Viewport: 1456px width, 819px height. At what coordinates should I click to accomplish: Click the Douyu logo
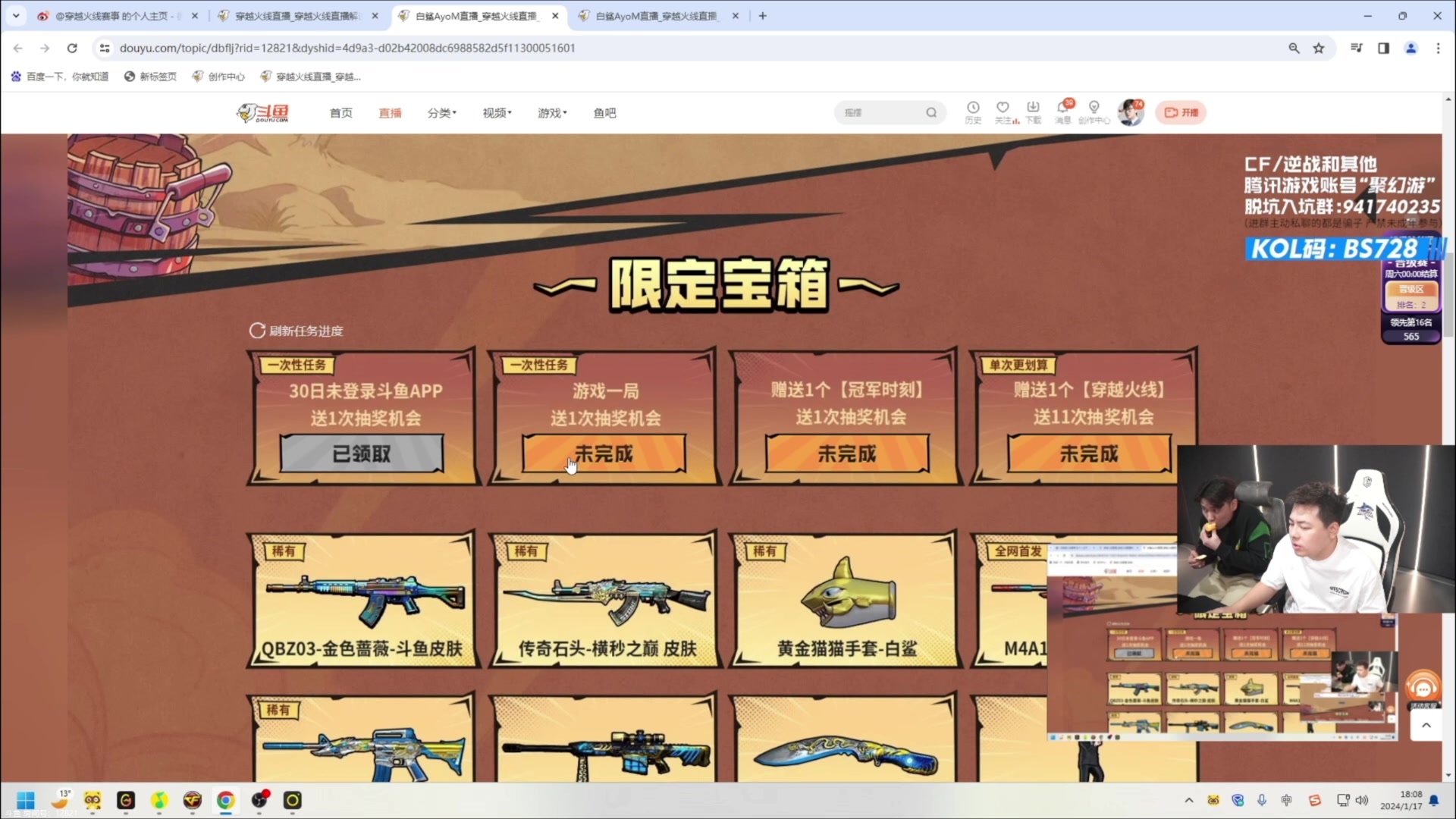262,113
